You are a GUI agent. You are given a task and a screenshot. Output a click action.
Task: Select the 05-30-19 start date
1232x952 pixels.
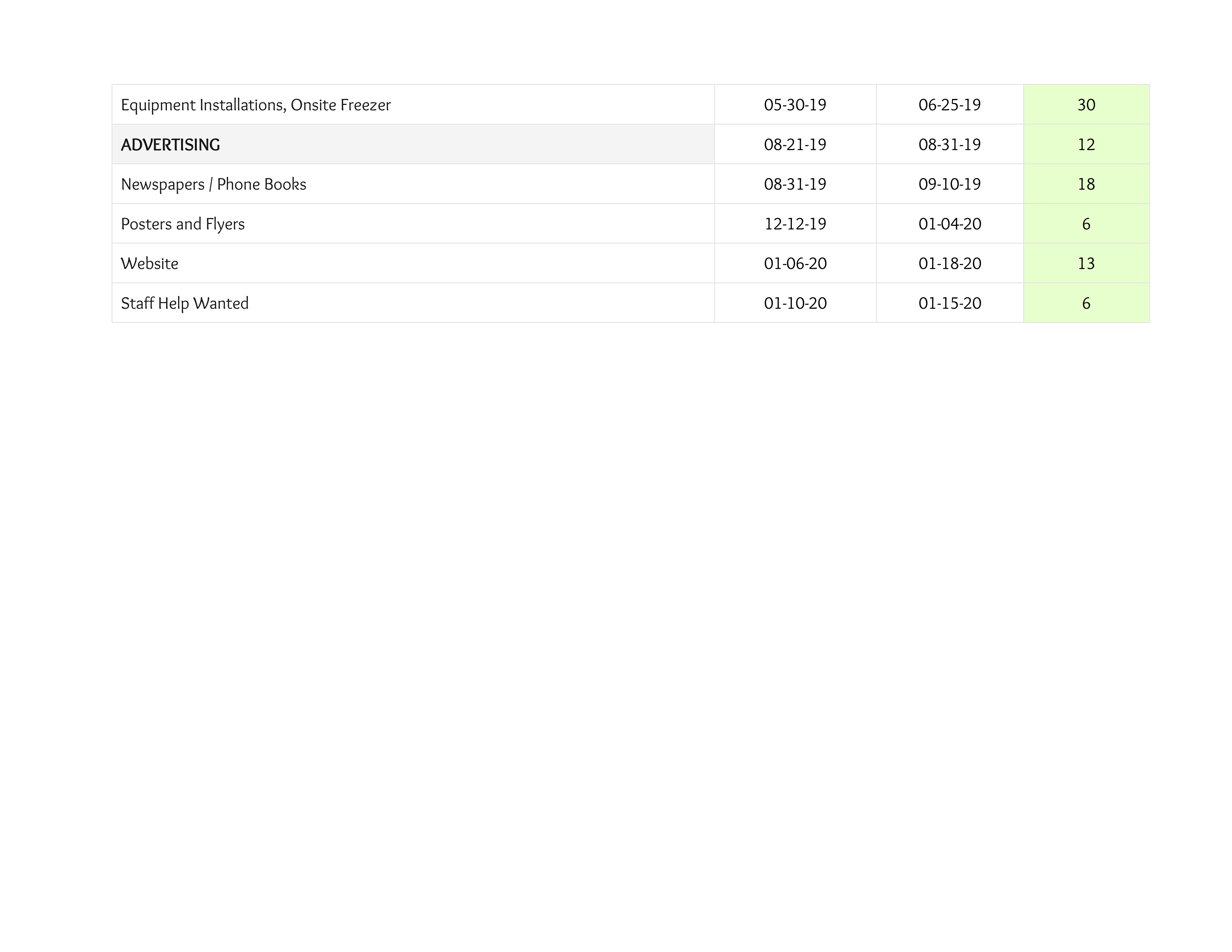tap(795, 105)
